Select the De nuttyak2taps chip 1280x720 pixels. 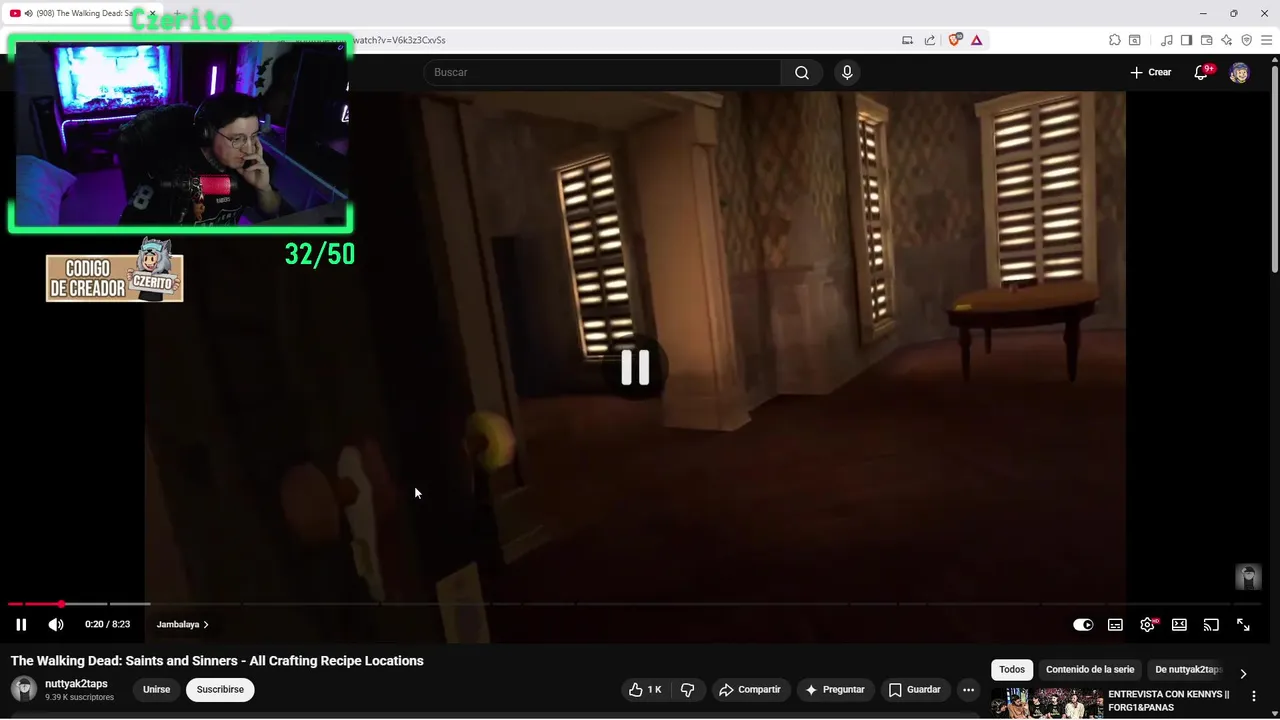tap(1188, 670)
